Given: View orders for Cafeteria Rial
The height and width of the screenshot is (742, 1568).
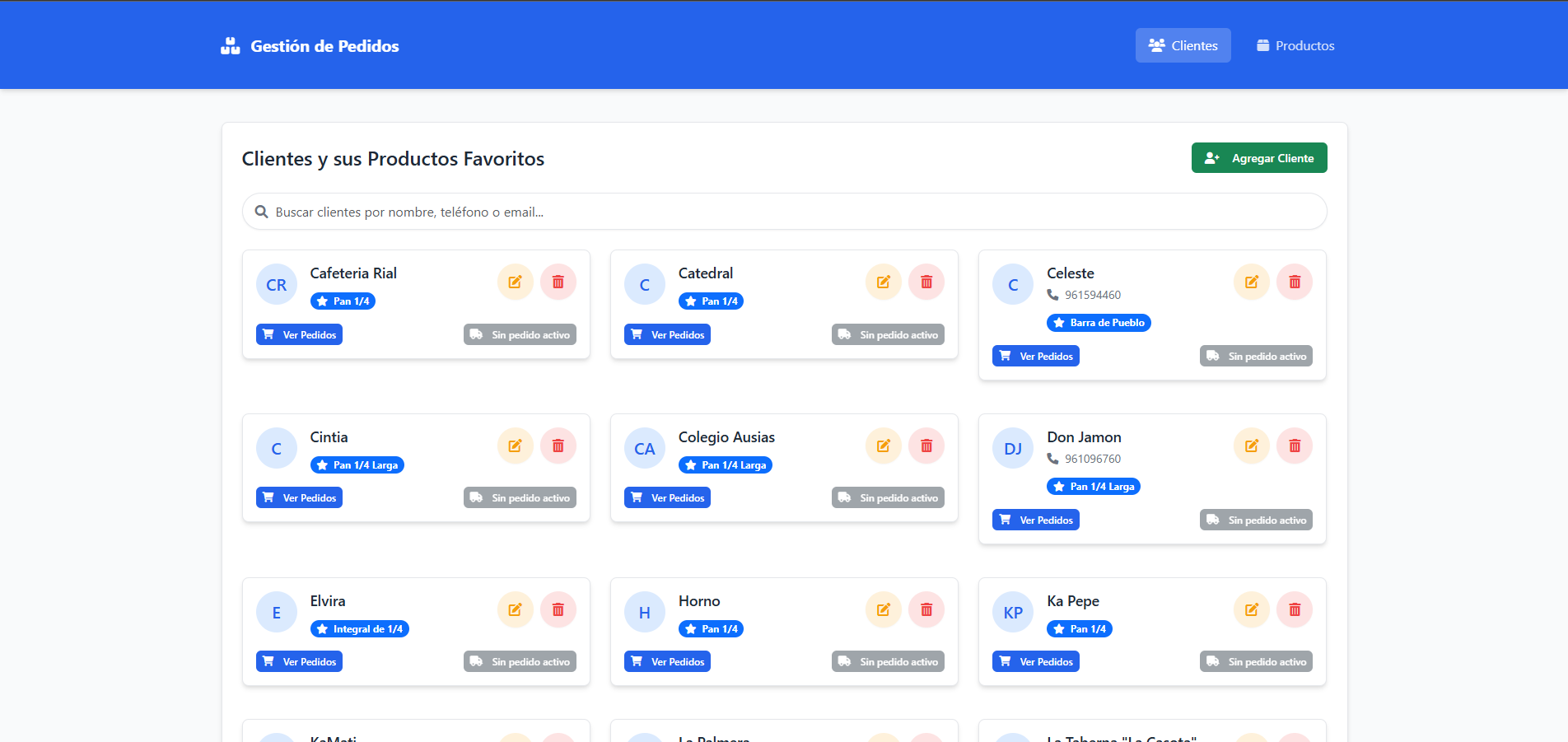Looking at the screenshot, I should [x=299, y=335].
